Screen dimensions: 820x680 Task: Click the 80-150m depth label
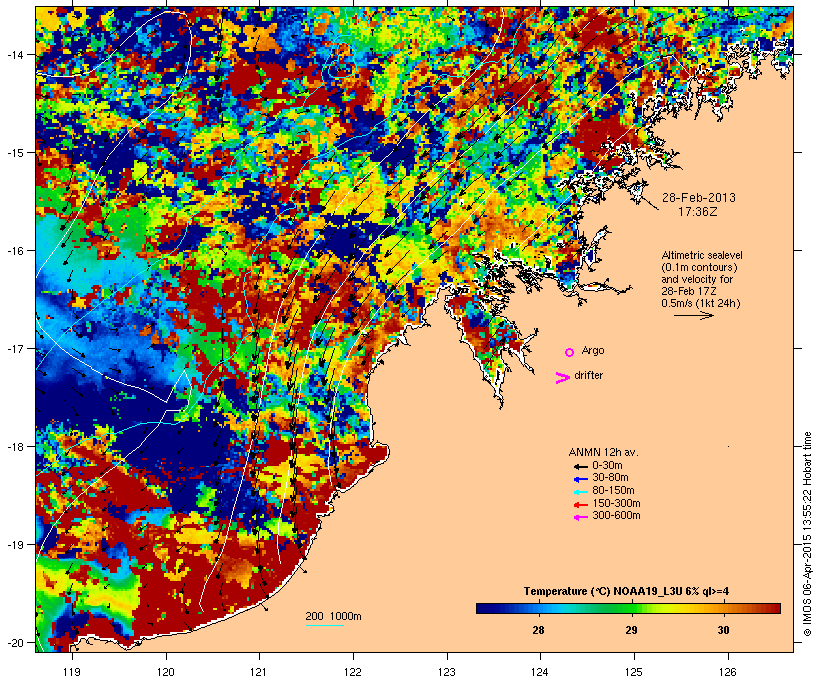[613, 491]
